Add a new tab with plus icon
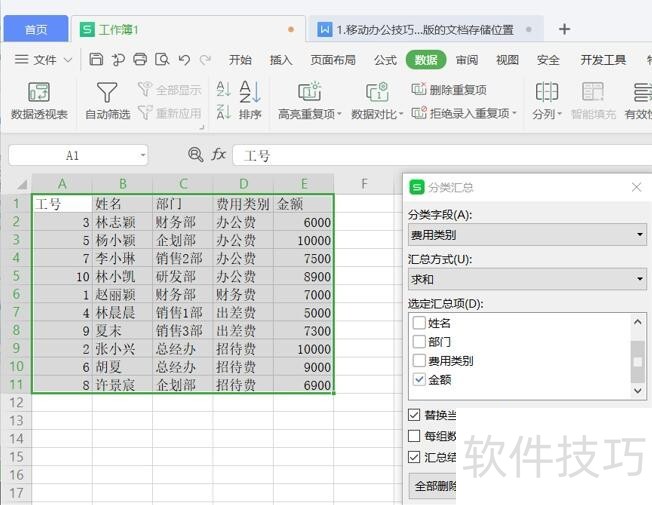Screen dimensions: 652x505 564,29
